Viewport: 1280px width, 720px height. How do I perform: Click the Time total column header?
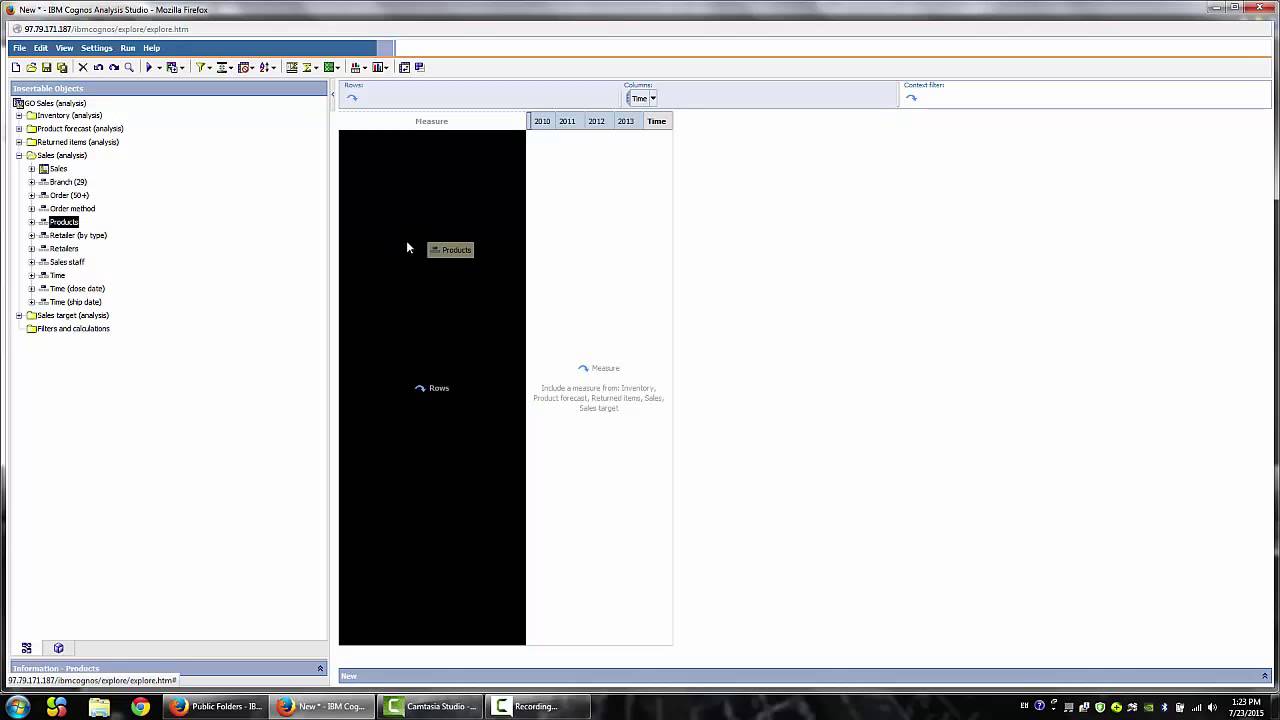(657, 121)
